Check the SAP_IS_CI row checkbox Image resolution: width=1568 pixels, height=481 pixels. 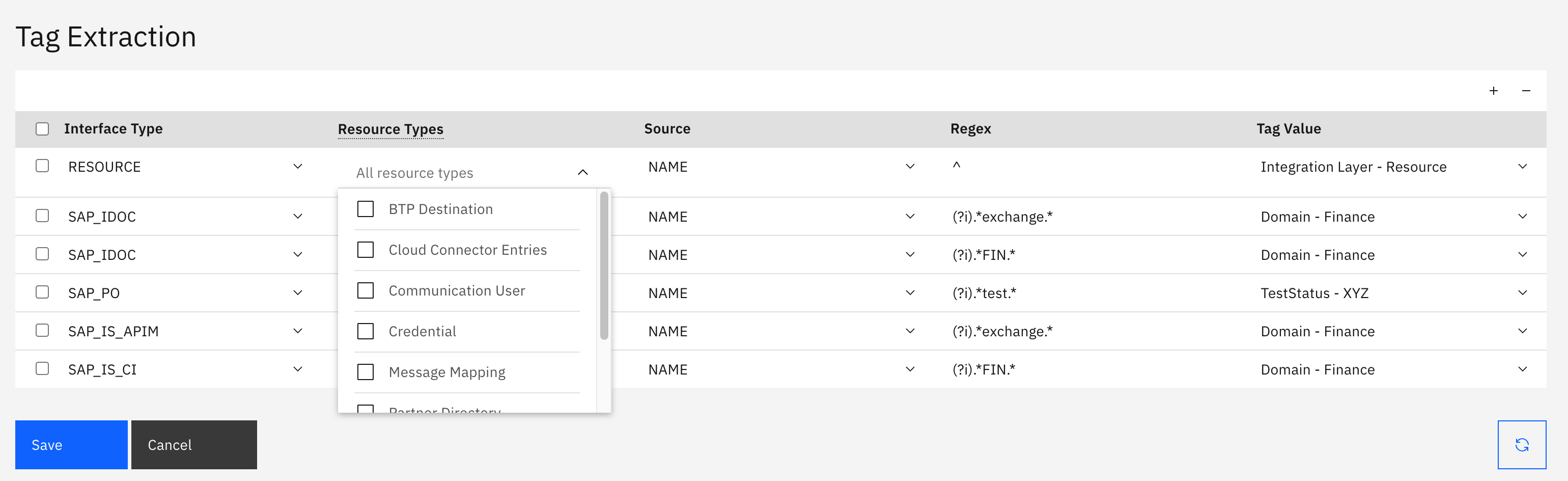click(x=42, y=368)
